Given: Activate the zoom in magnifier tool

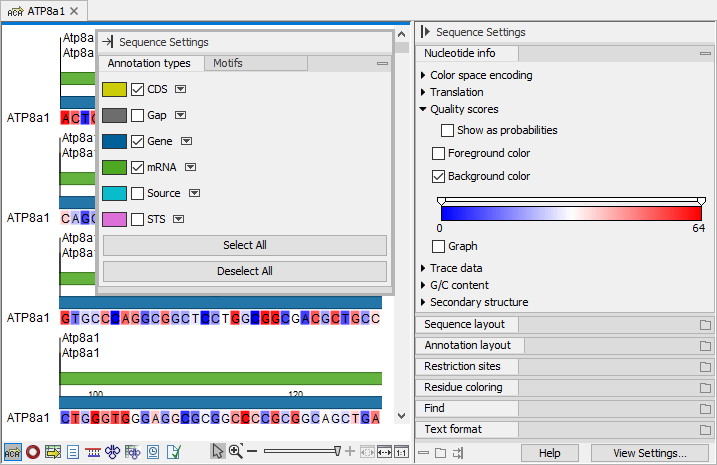Looking at the screenshot, I should pyautogui.click(x=236, y=452).
